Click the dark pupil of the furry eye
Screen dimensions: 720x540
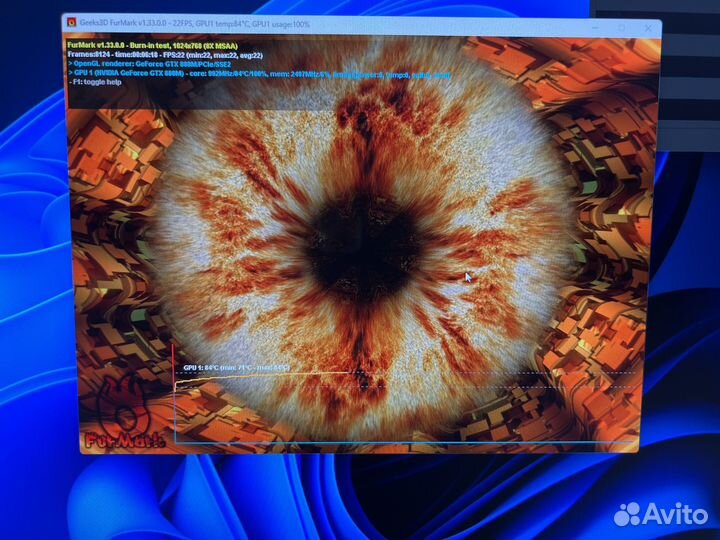(362, 242)
